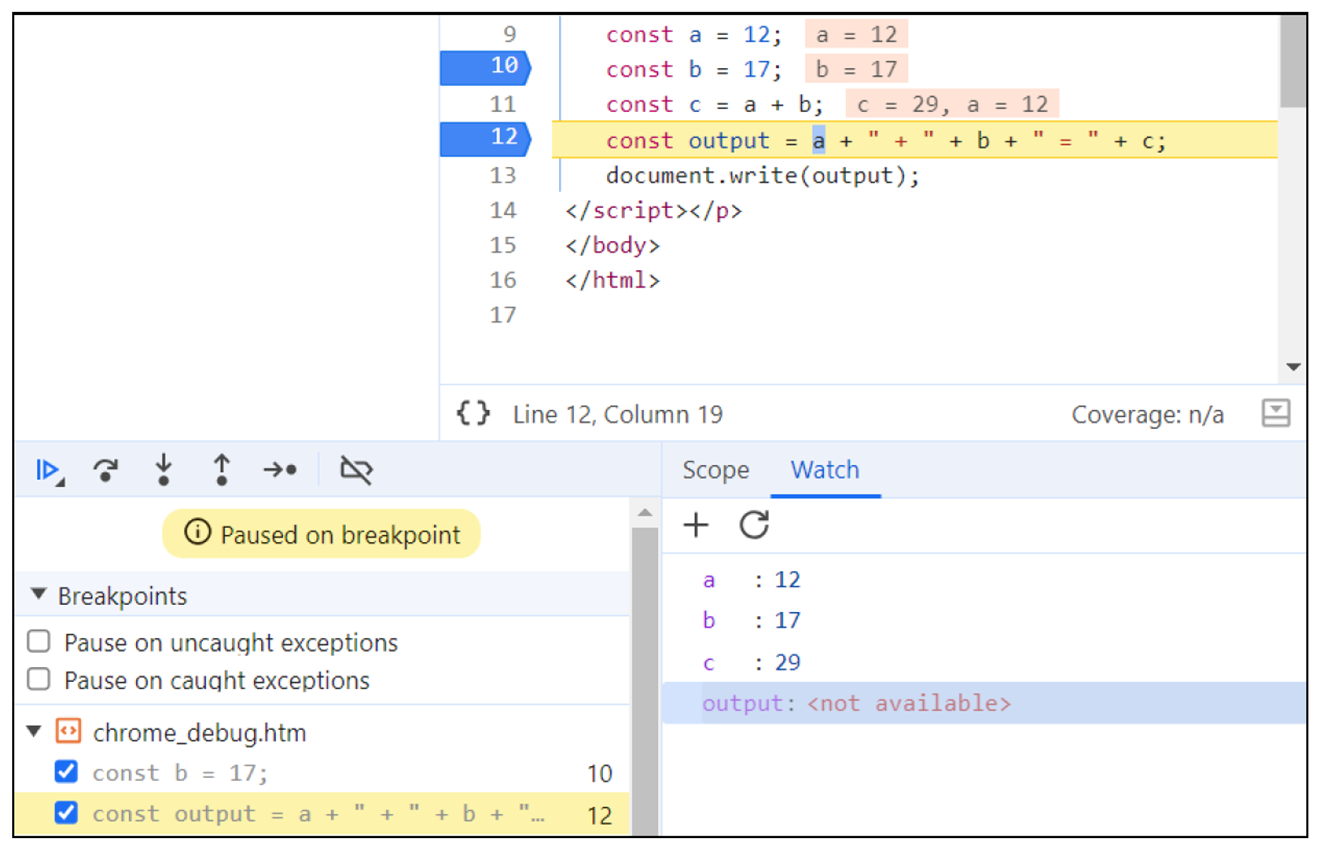Screen dimensions: 1324x854
Task: Click the Deactivate breakpoints icon
Action: [356, 469]
